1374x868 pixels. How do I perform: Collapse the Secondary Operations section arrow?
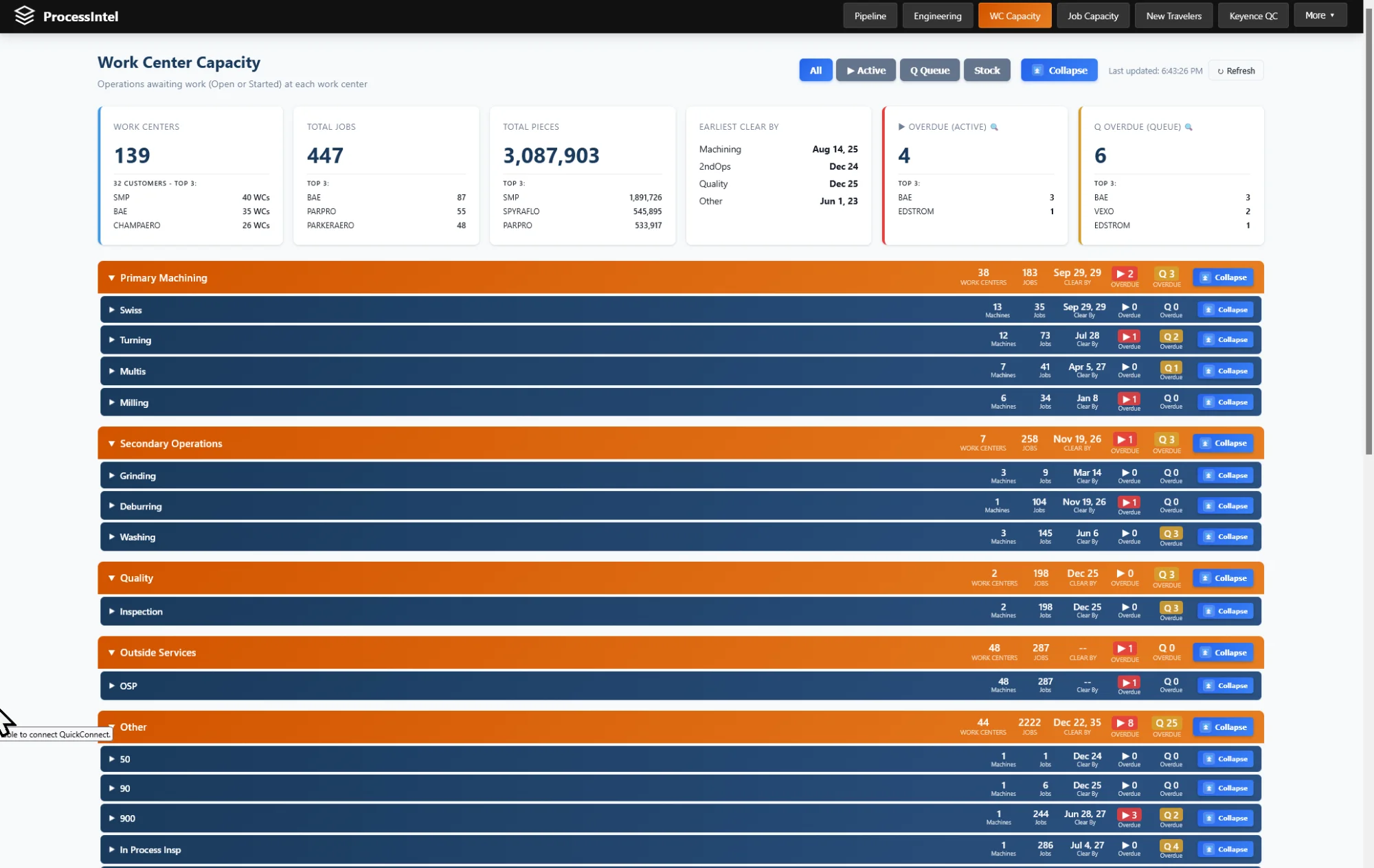pos(111,444)
